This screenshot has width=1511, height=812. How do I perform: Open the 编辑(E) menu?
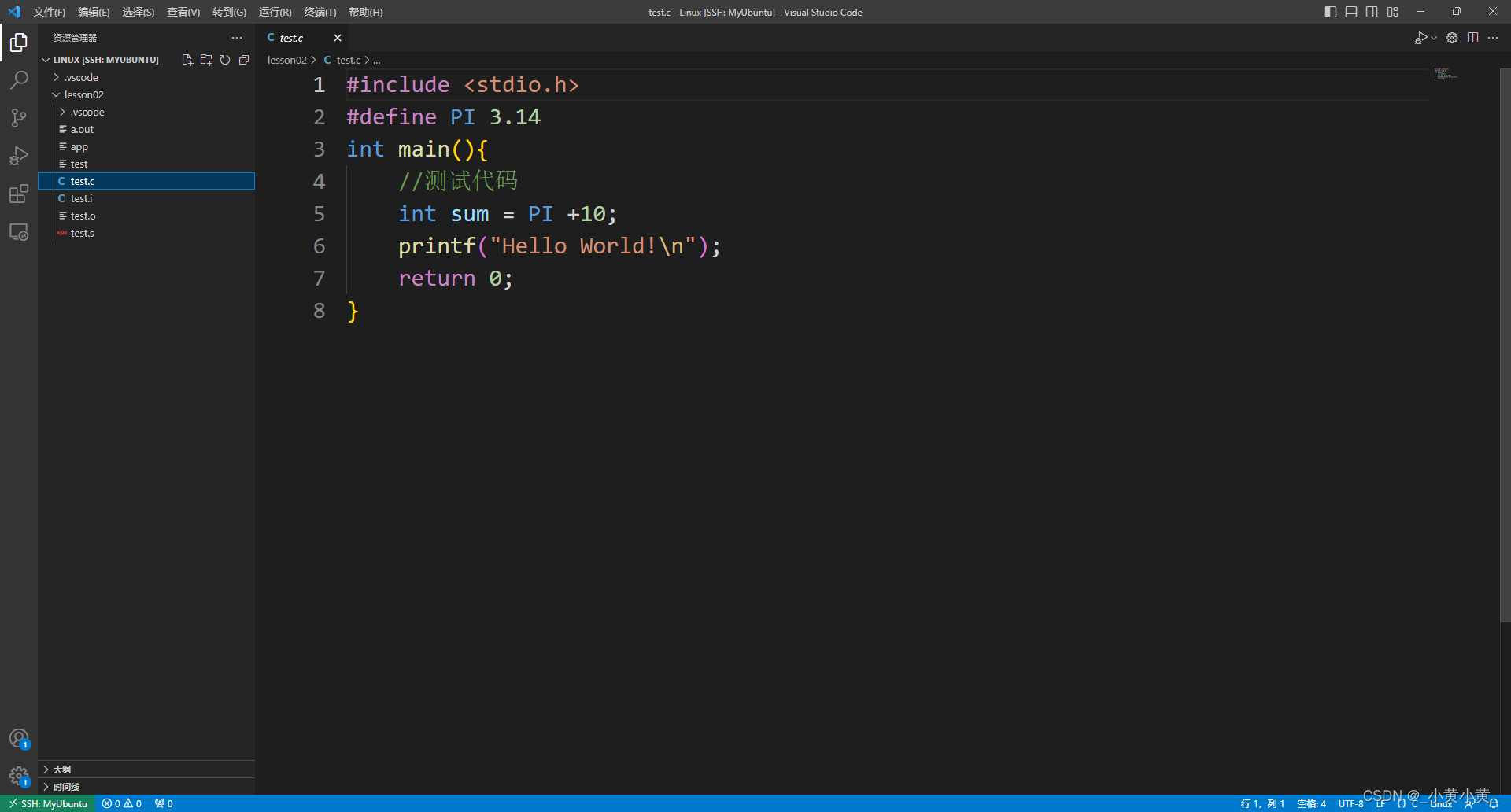click(x=94, y=12)
